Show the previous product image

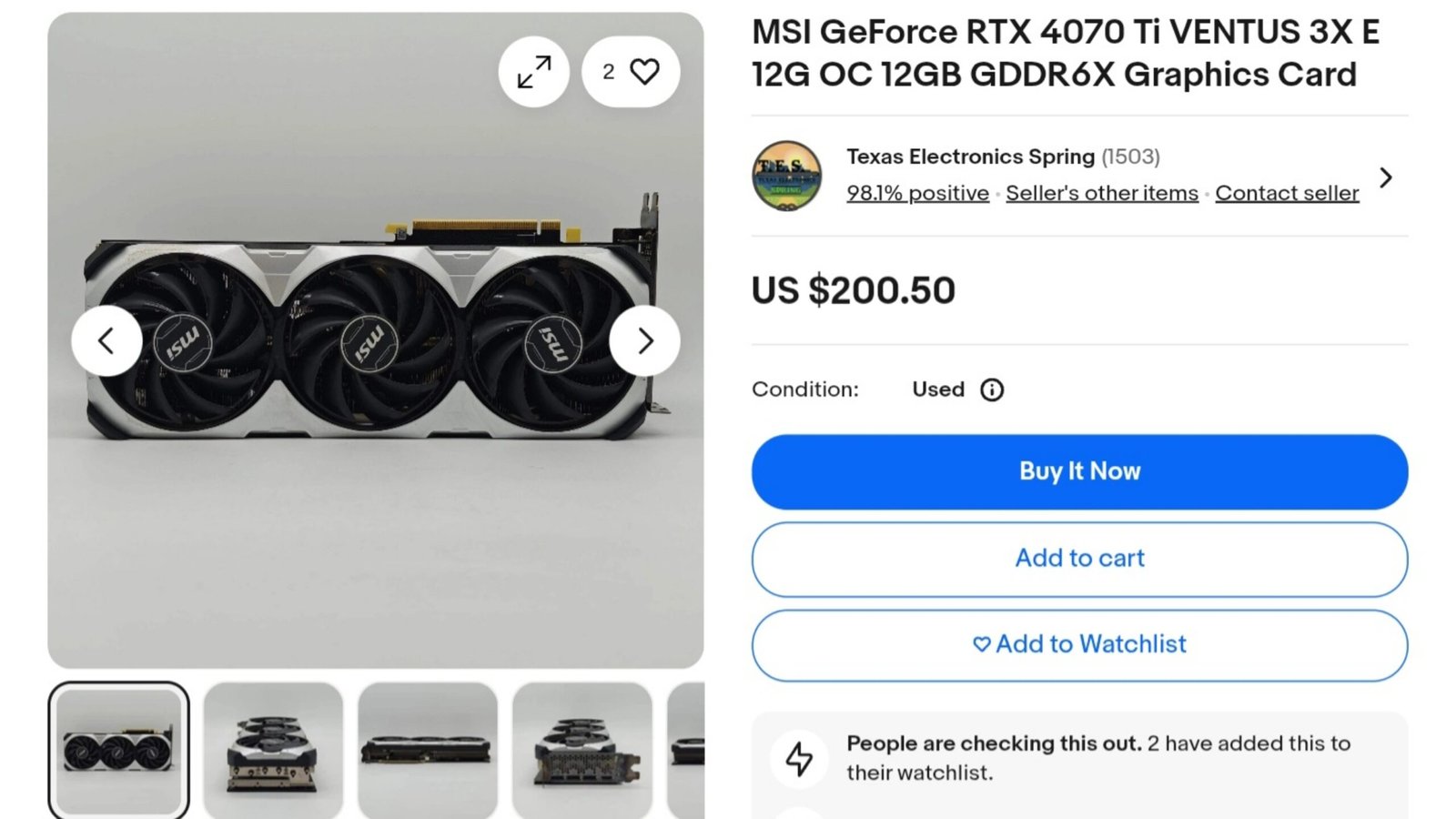click(x=106, y=341)
